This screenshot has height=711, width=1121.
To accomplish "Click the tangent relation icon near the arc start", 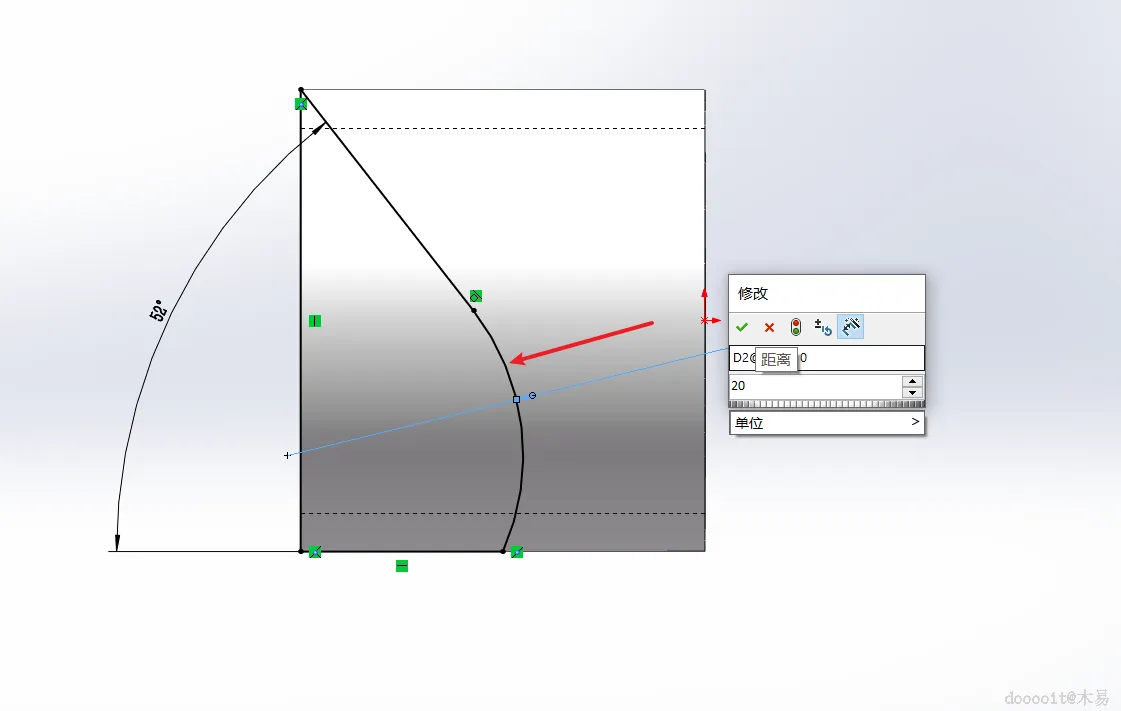I will (x=476, y=296).
